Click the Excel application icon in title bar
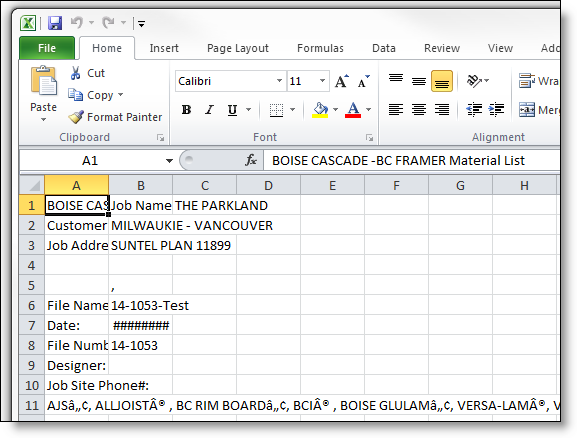577x438 pixels. 28,23
